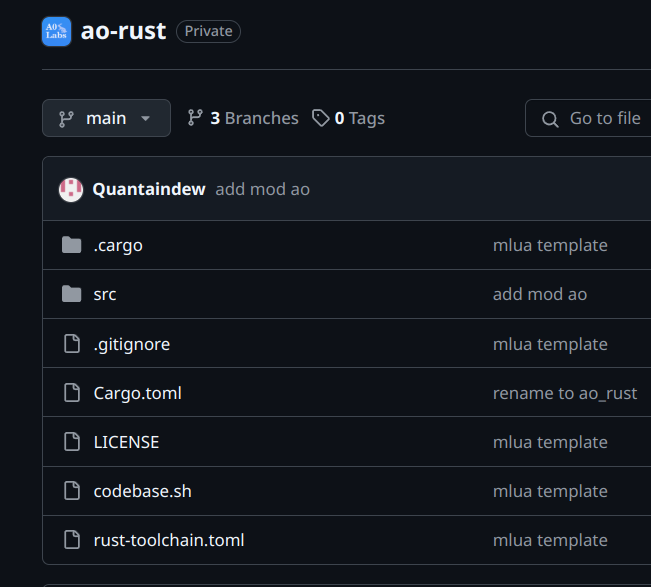Open the LICENSE file

(126, 442)
